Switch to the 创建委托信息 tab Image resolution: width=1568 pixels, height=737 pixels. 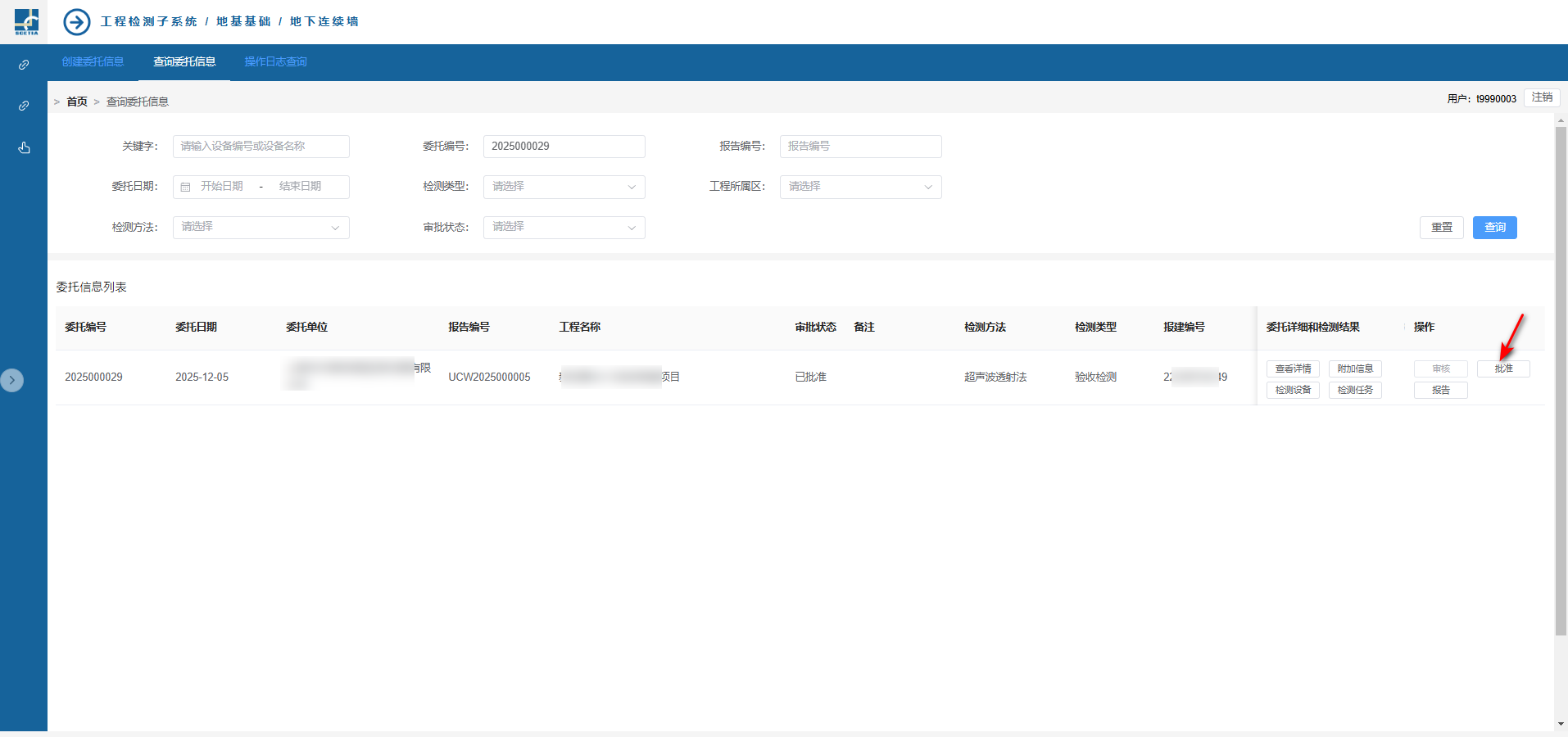[x=93, y=62]
